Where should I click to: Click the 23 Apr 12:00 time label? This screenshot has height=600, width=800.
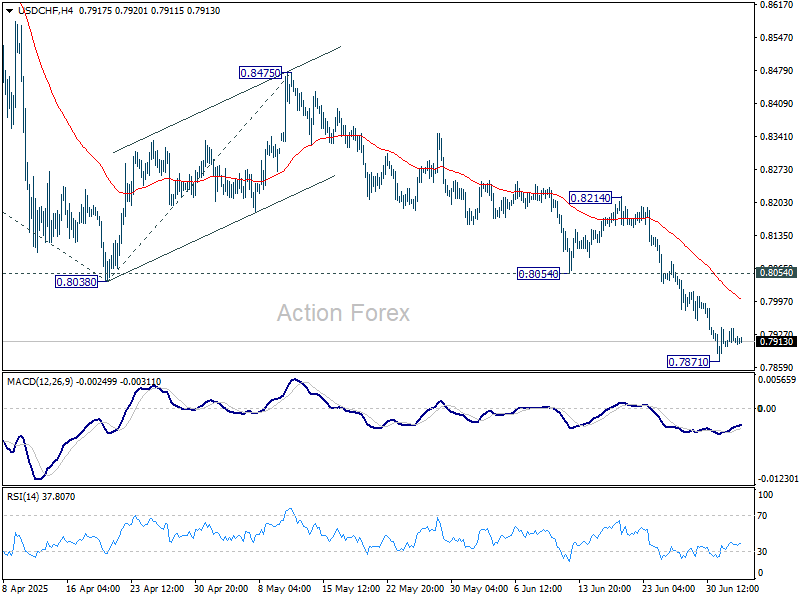tap(157, 588)
